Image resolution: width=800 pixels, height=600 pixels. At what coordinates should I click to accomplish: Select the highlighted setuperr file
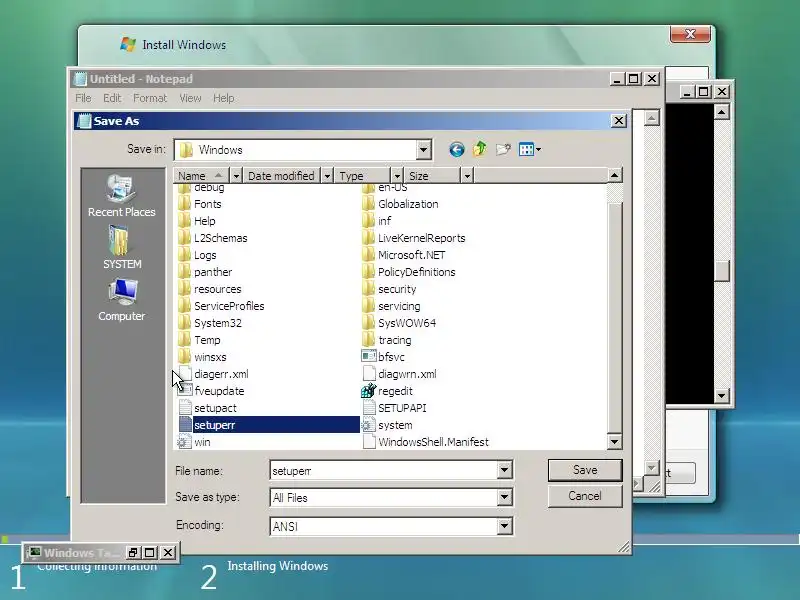[268, 425]
